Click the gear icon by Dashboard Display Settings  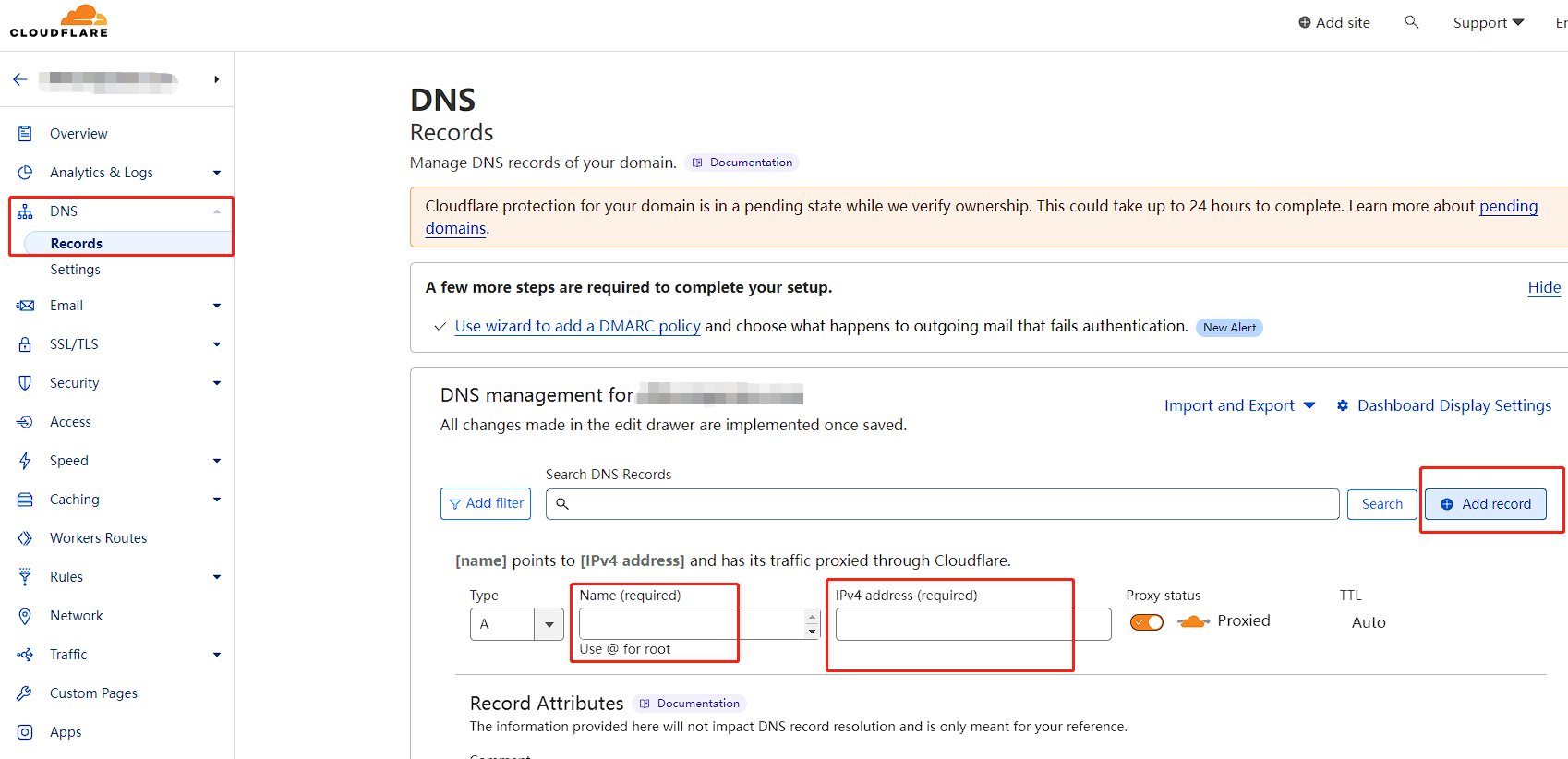[x=1343, y=405]
